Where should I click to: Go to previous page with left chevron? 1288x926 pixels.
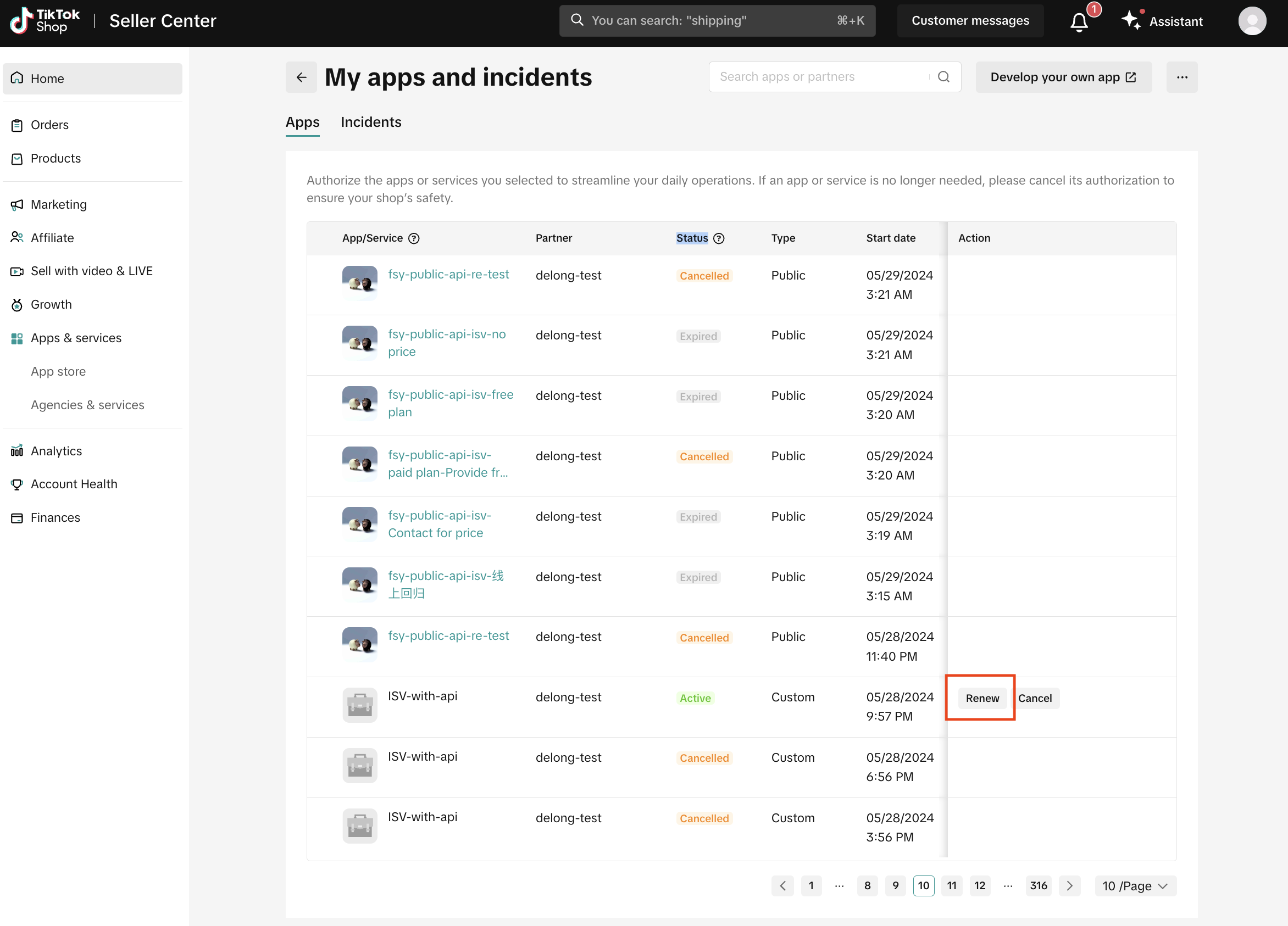coord(782,886)
